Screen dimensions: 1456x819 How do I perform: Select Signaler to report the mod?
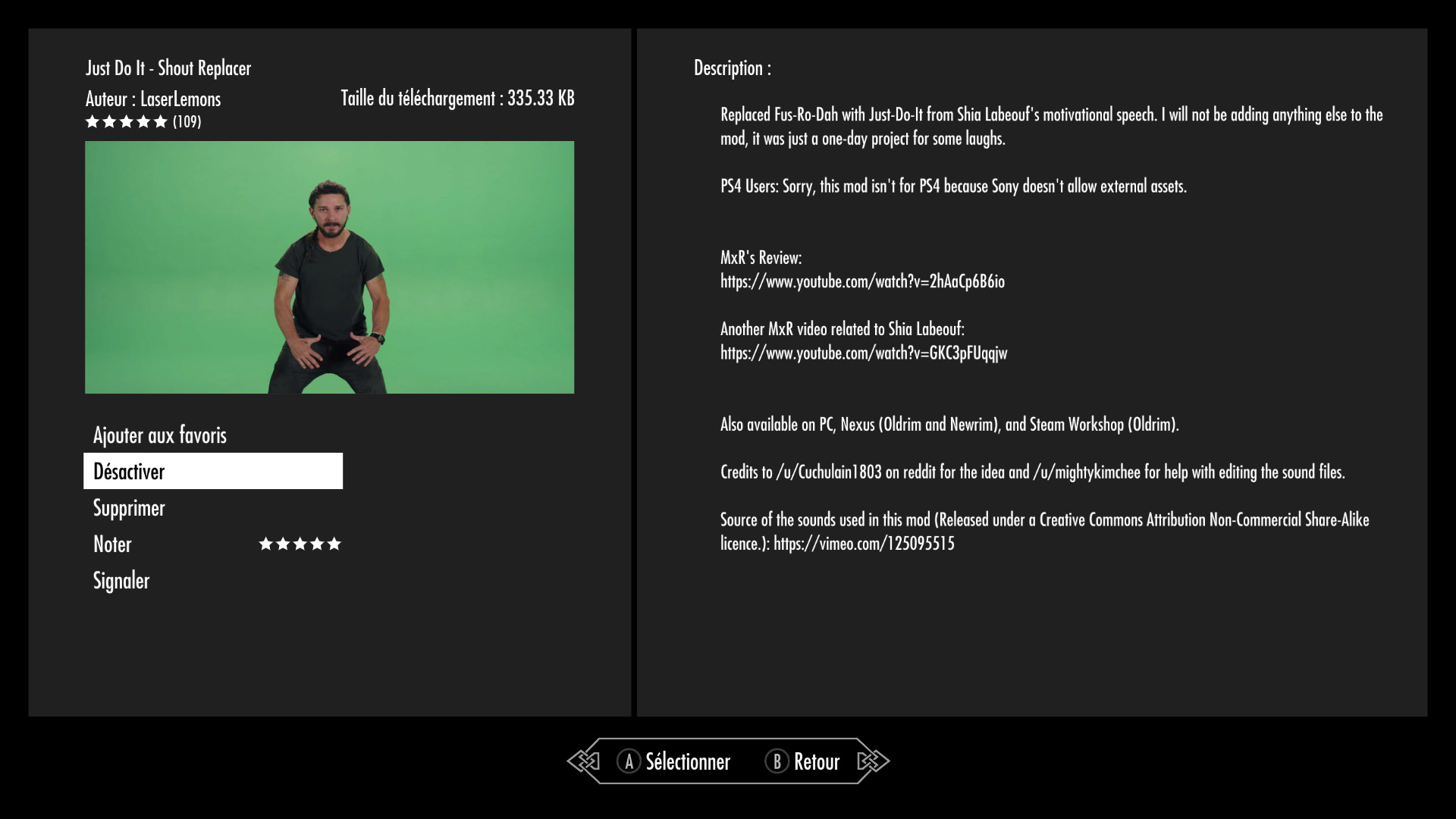pos(121,580)
